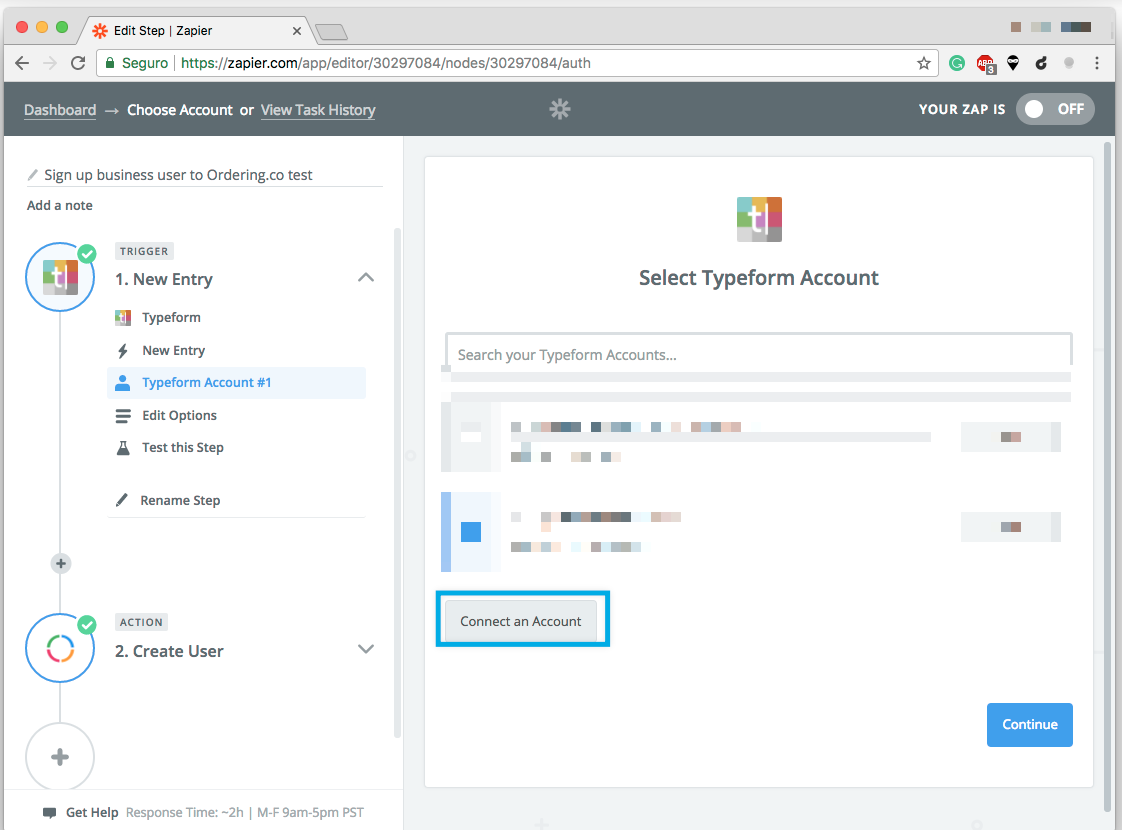This screenshot has width=1122, height=830.
Task: Expand the Create User action step
Action: [366, 649]
